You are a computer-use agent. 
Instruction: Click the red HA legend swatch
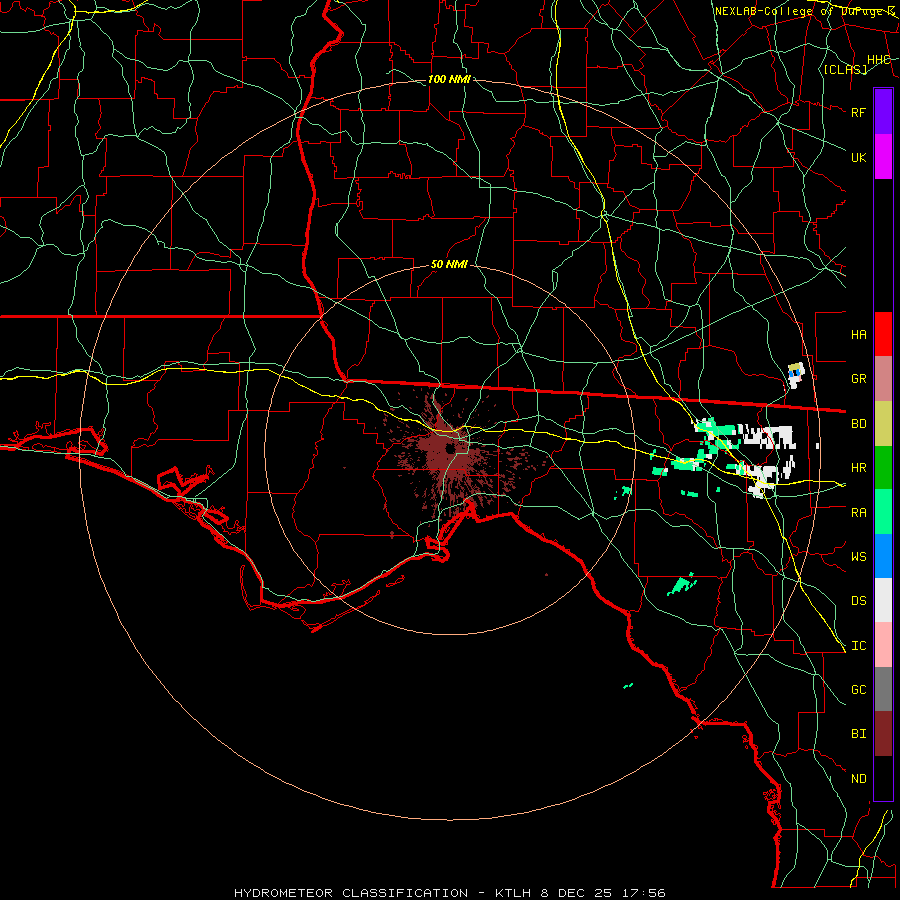(x=883, y=334)
